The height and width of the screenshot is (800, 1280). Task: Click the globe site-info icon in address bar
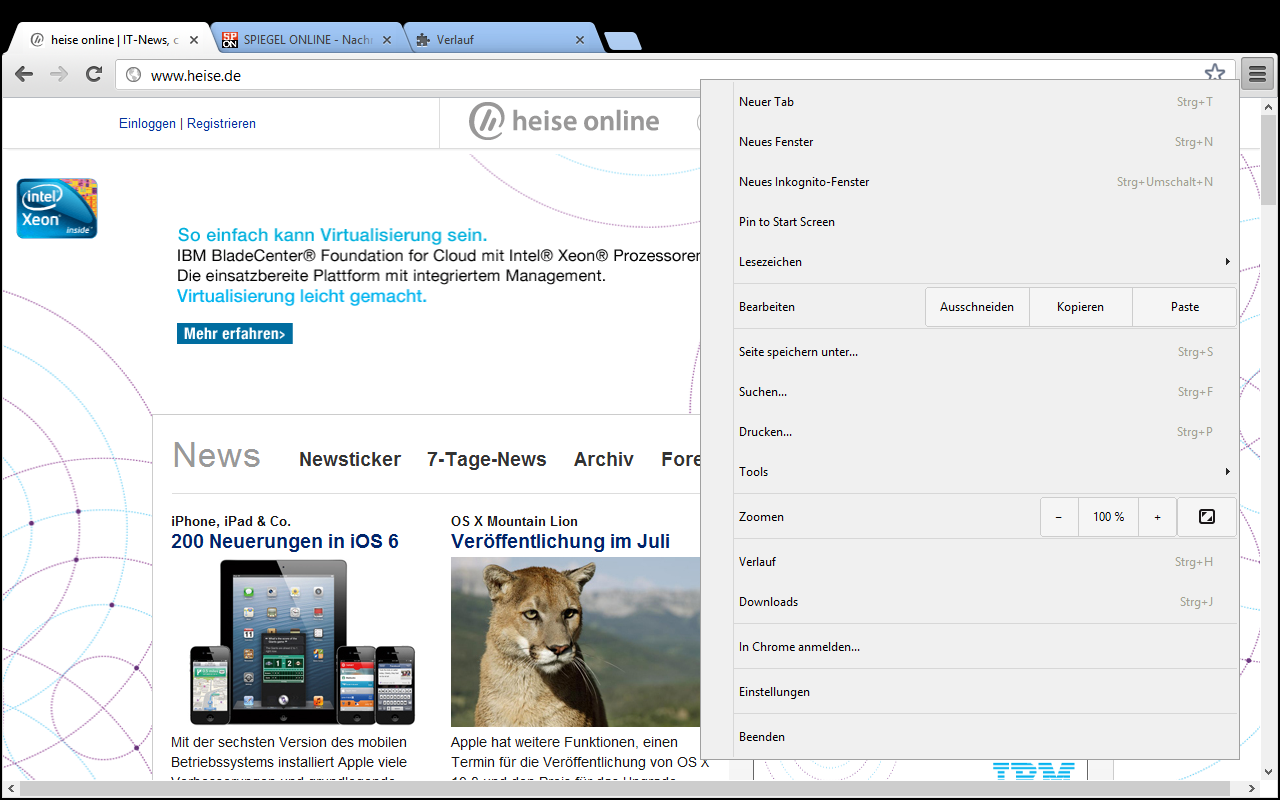pyautogui.click(x=133, y=75)
